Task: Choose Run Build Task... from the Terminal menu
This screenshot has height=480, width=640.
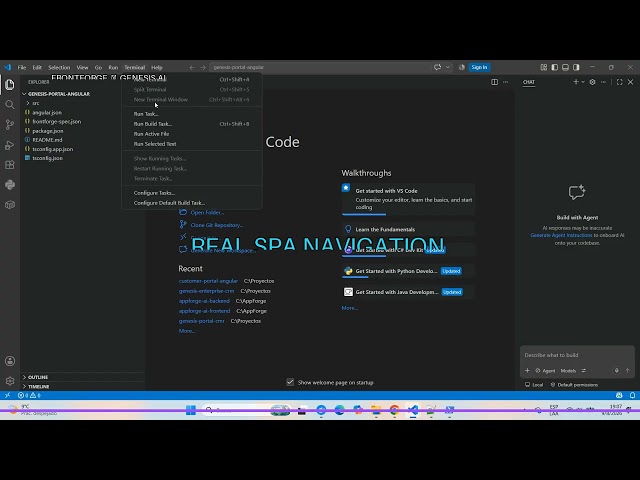Action: click(192, 124)
